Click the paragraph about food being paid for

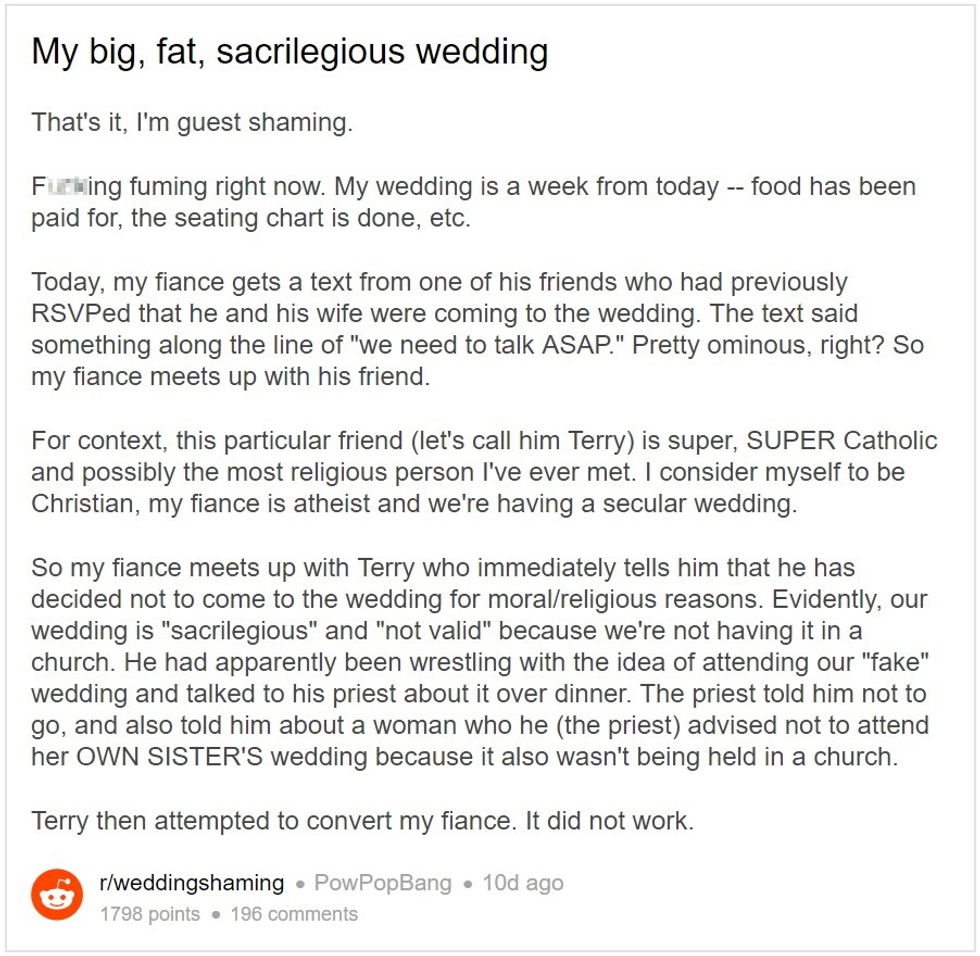coord(473,202)
